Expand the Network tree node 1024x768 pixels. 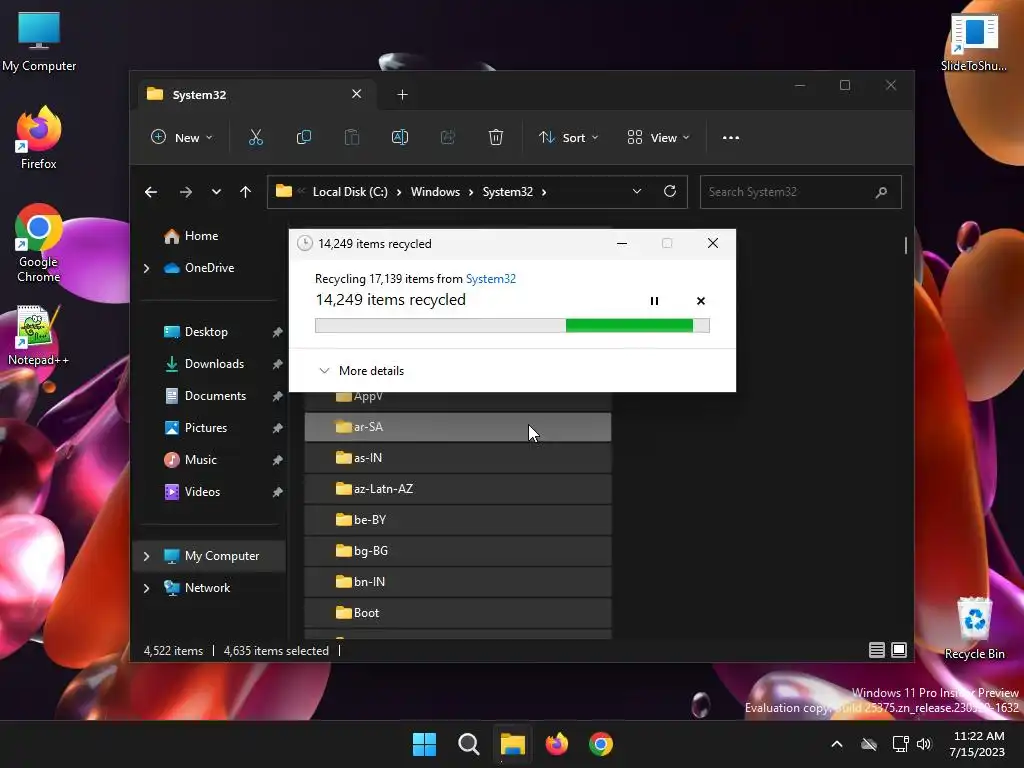[x=146, y=588]
